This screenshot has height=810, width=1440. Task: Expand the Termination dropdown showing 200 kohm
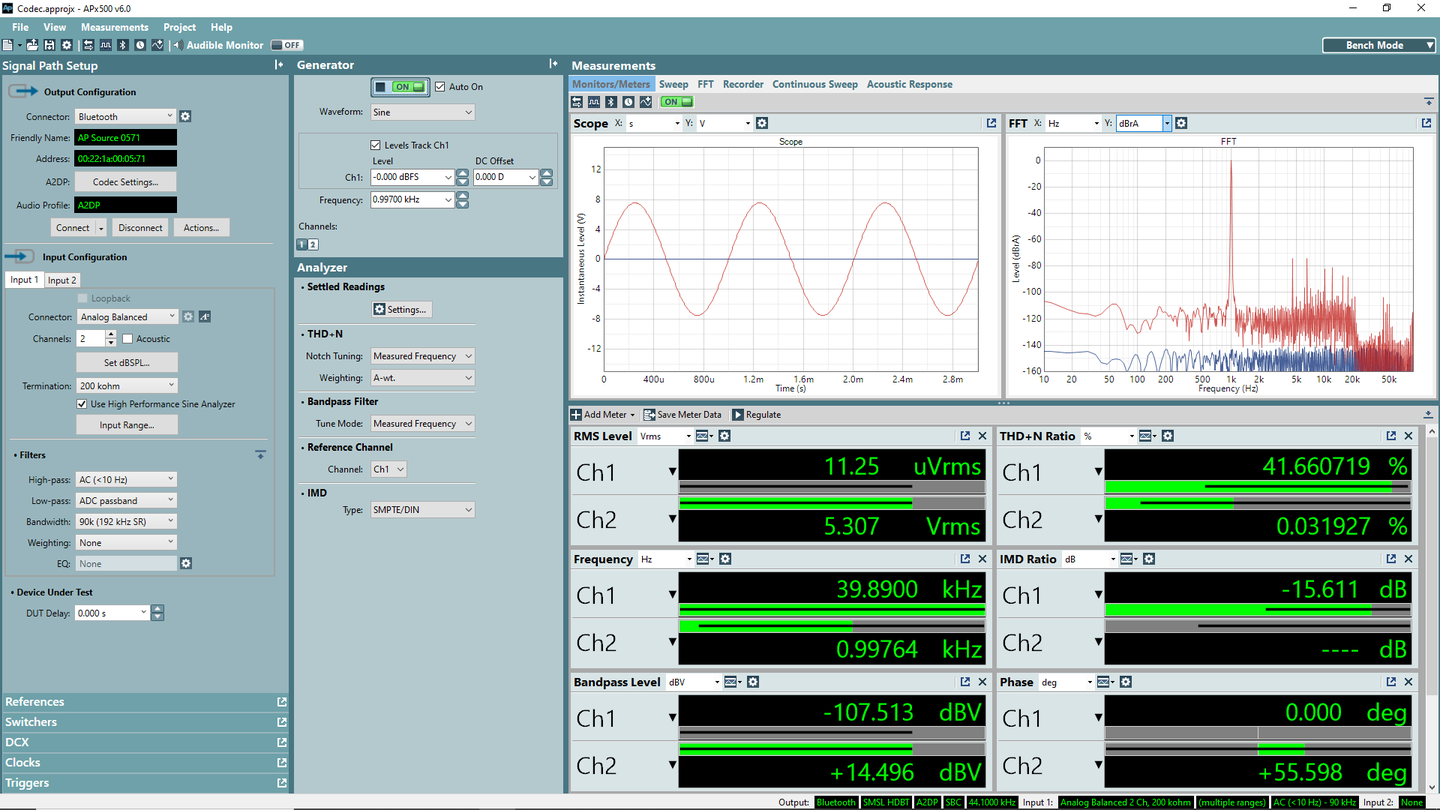pos(127,386)
